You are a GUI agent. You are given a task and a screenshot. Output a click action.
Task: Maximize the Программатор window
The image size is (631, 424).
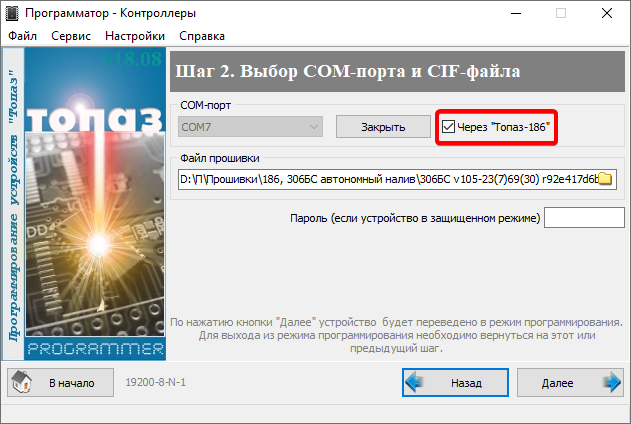561,13
